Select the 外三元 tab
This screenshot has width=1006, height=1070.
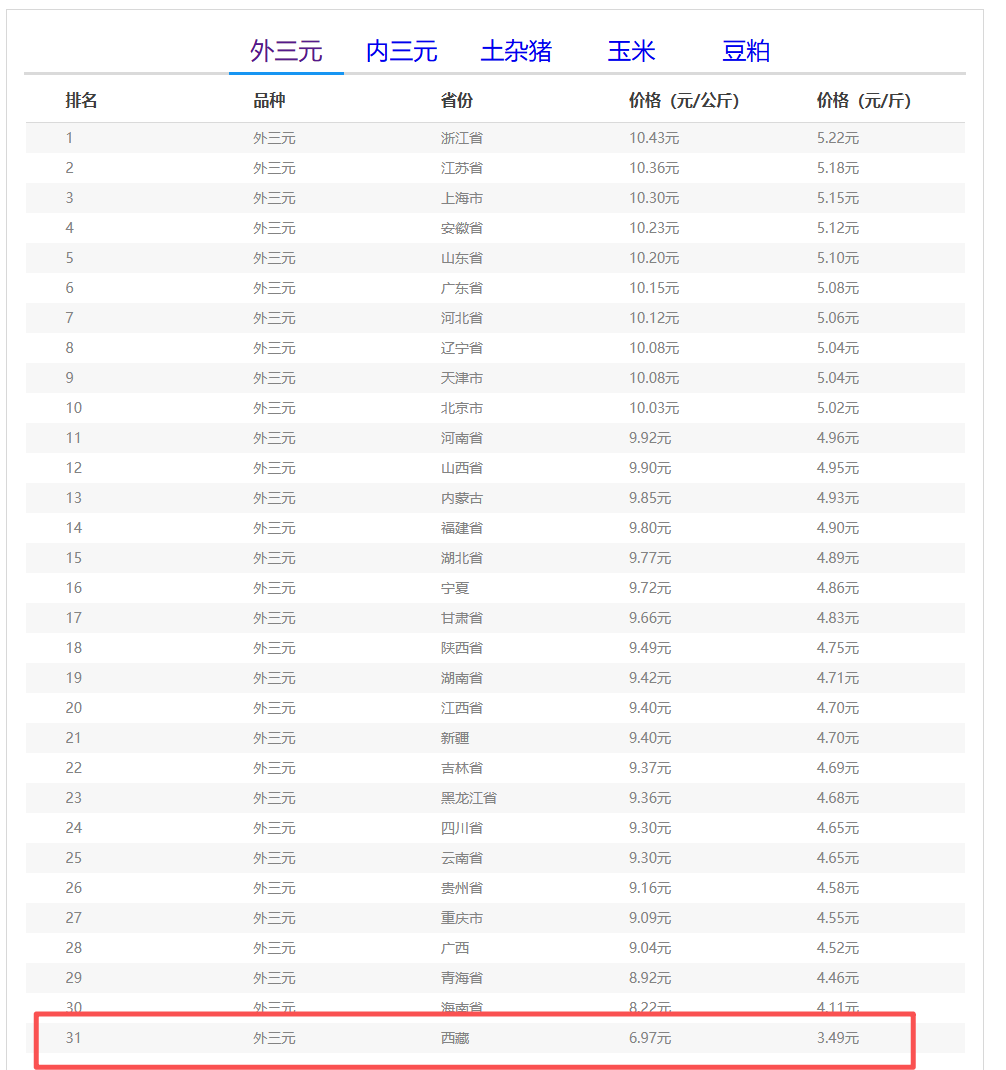coord(286,51)
